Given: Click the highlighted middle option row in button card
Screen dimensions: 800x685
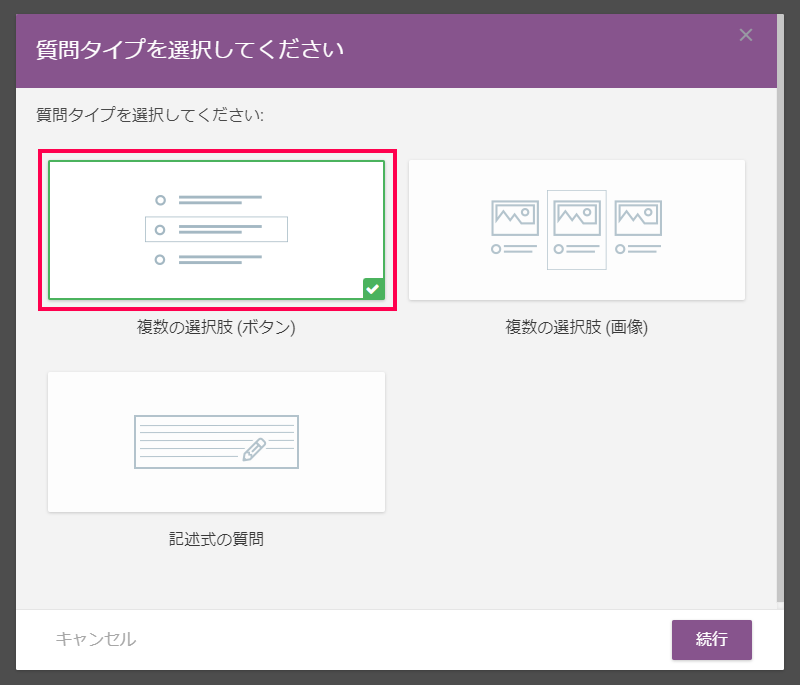Looking at the screenshot, I should point(216,230).
